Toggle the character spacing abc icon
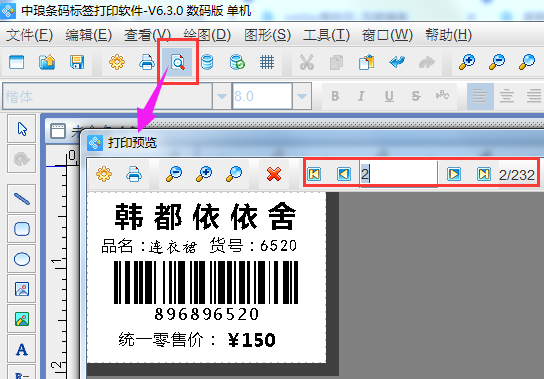 (x=442, y=95)
